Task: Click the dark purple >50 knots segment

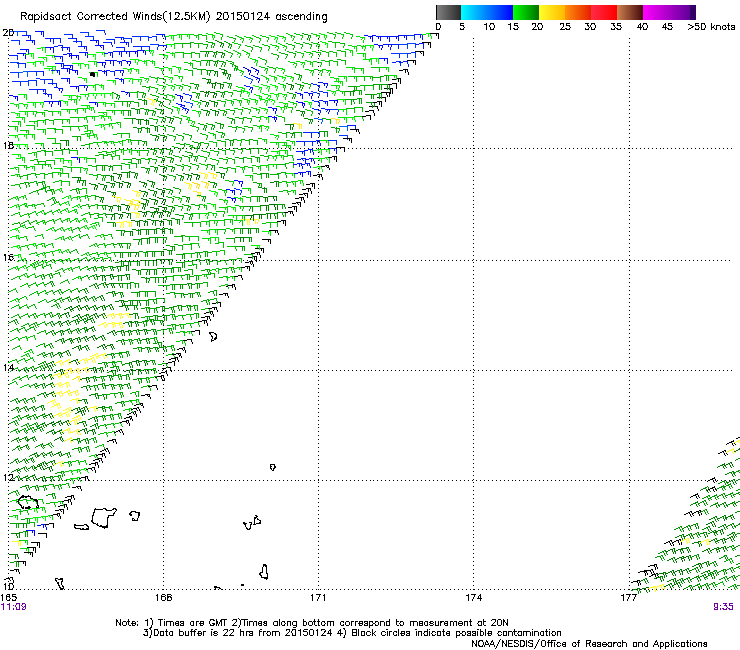Action: click(x=693, y=12)
